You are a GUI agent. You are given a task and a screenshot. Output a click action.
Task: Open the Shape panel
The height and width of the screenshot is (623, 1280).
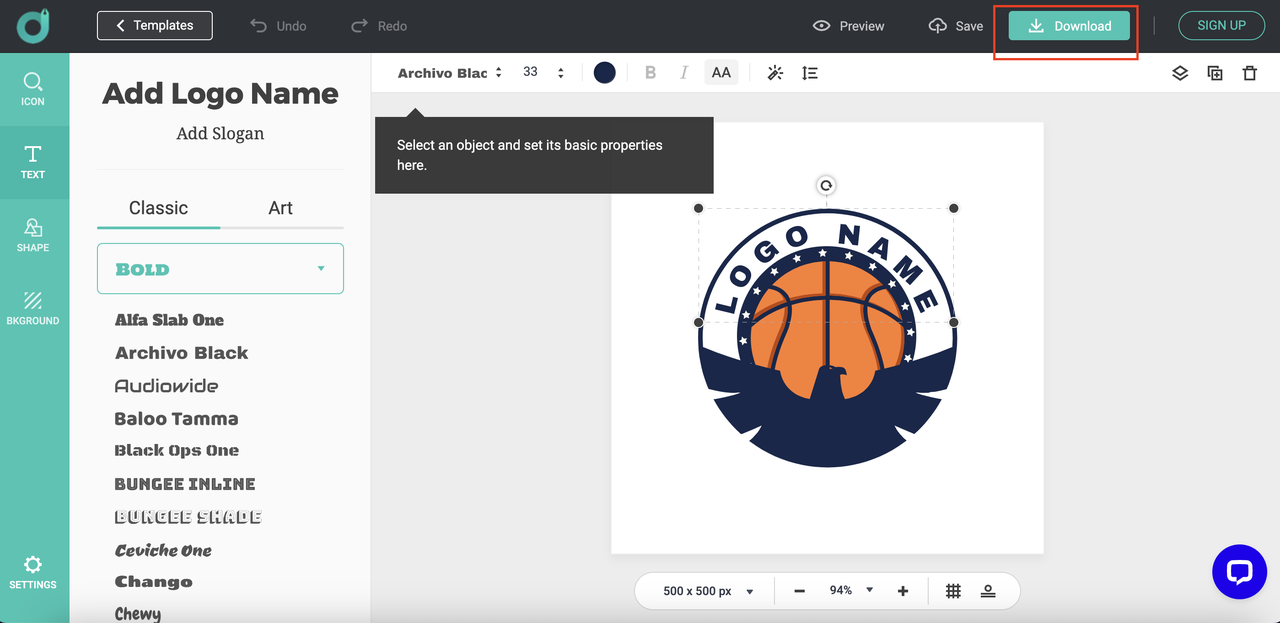33,235
